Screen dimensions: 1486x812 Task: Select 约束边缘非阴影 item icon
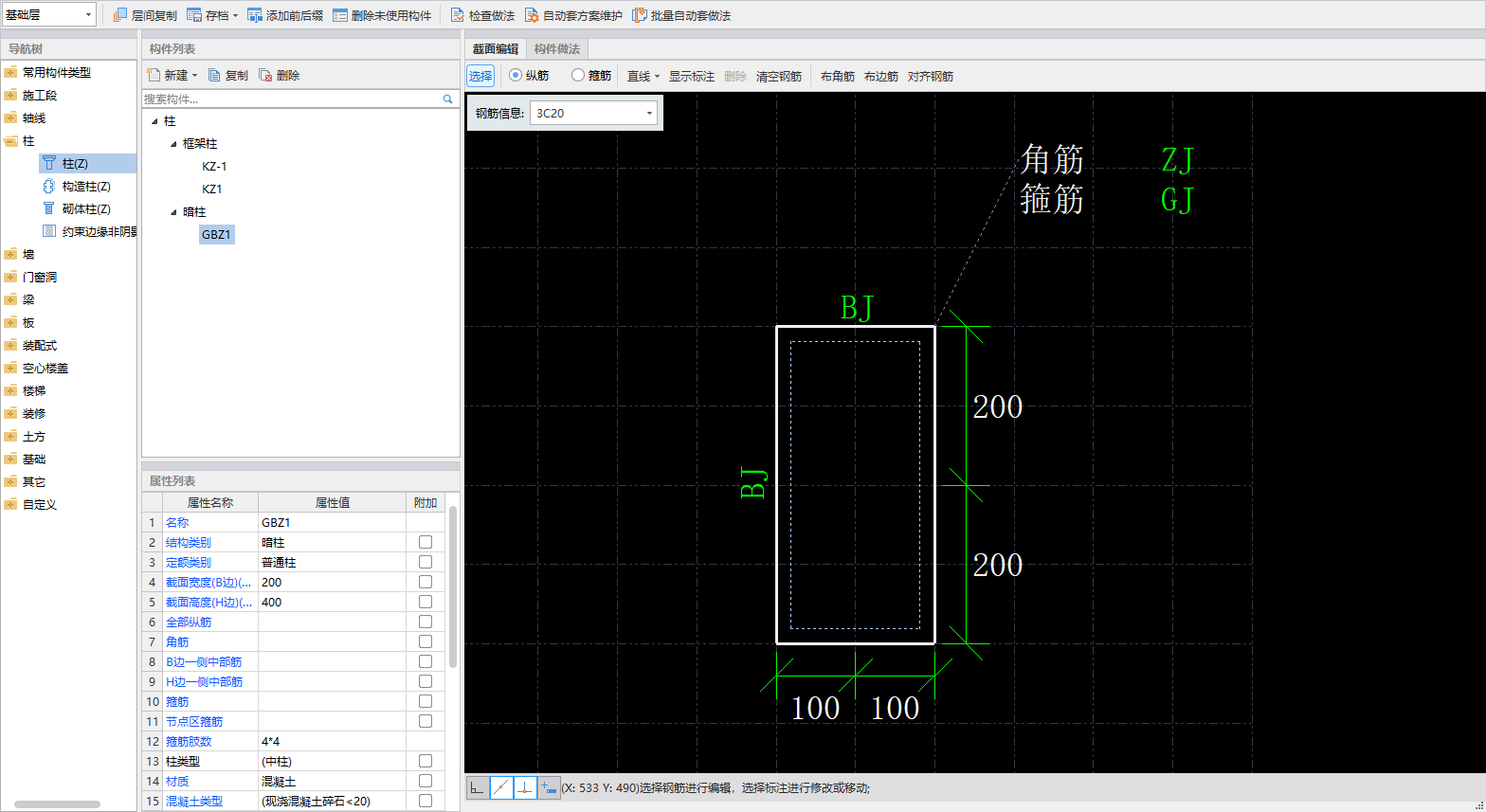pyautogui.click(x=49, y=231)
